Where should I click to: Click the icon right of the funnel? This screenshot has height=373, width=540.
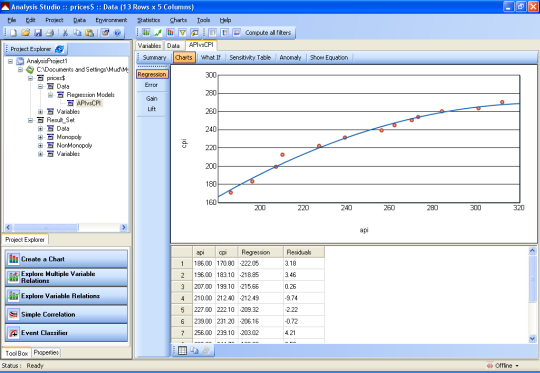(195, 33)
